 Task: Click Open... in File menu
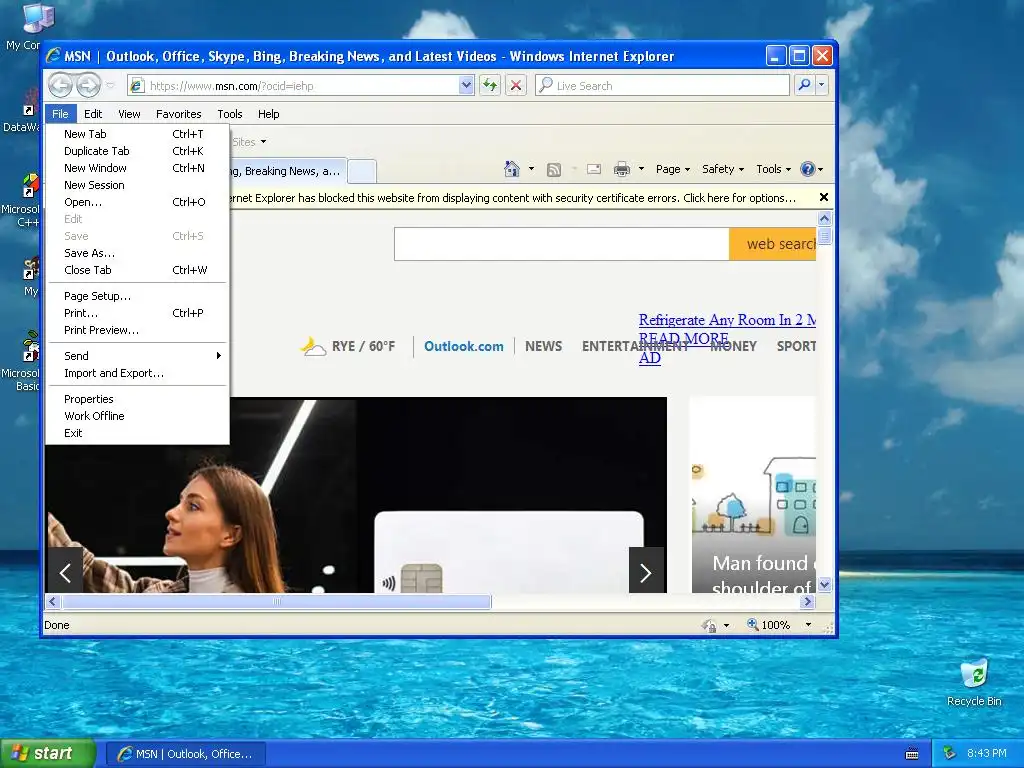tap(137, 202)
